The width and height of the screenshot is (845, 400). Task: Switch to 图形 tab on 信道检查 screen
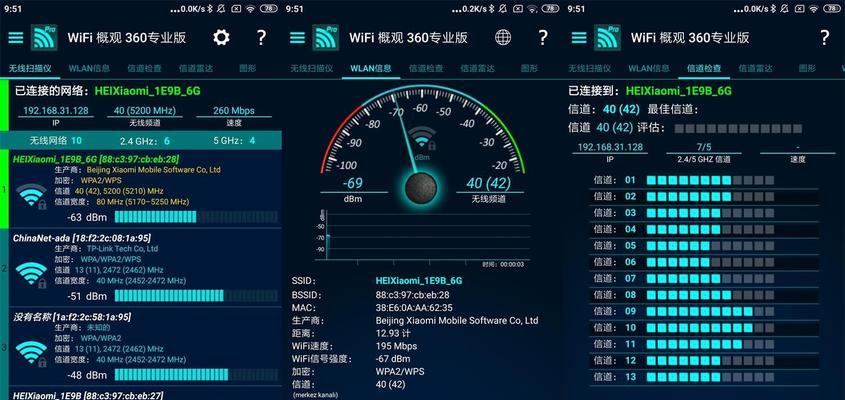(x=807, y=68)
